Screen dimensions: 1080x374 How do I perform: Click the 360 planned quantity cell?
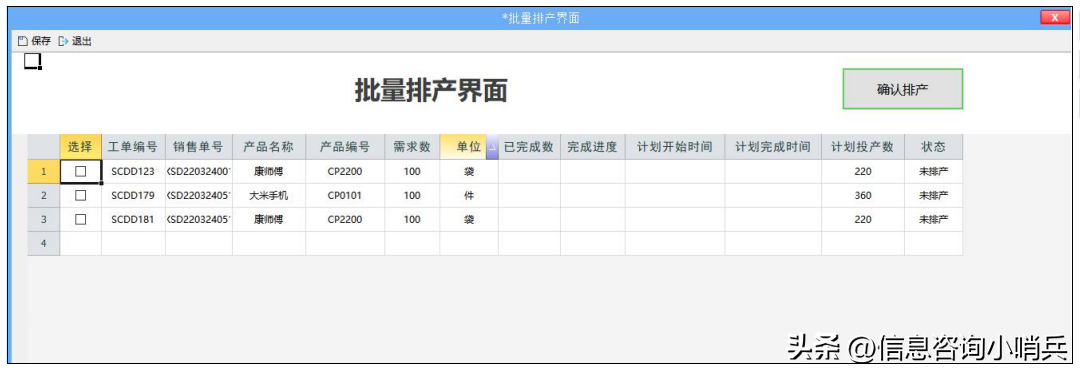[863, 196]
